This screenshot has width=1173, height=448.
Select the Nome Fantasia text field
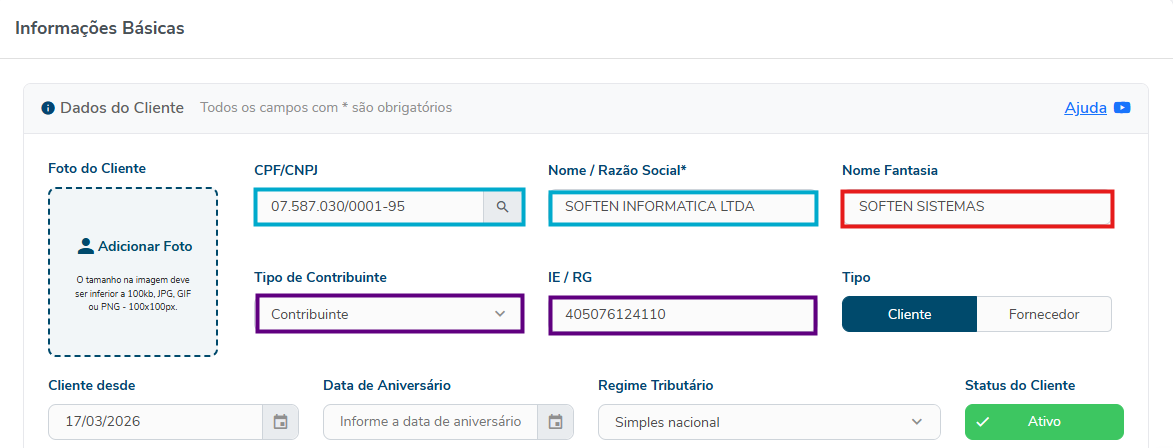point(976,208)
